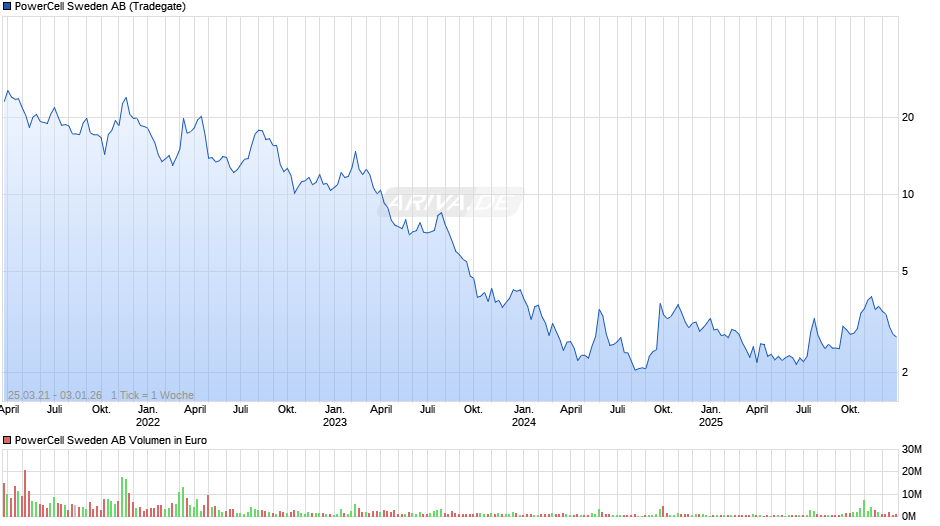Click the price axis label 2

coord(905,372)
